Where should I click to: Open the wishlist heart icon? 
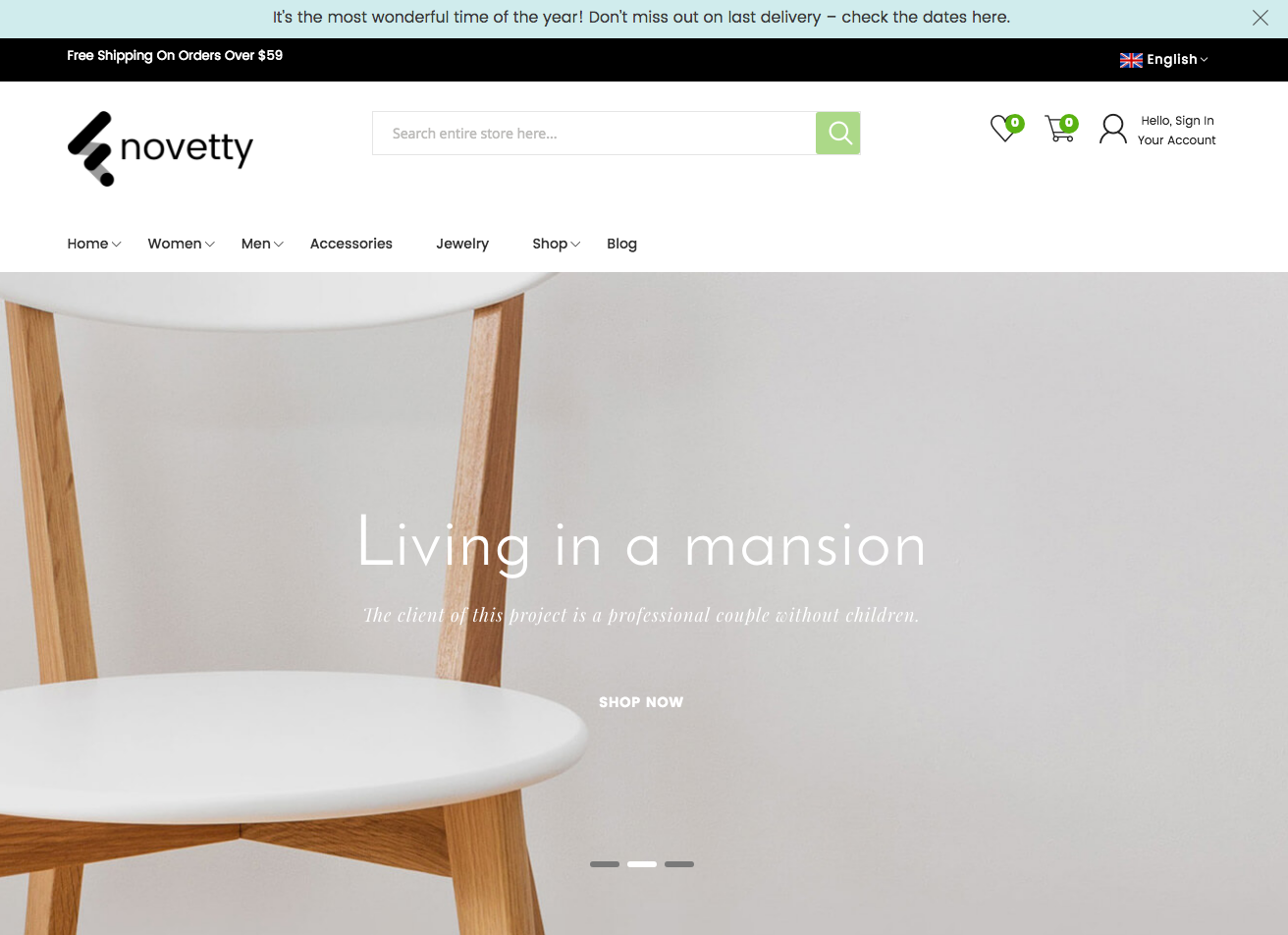click(1005, 128)
